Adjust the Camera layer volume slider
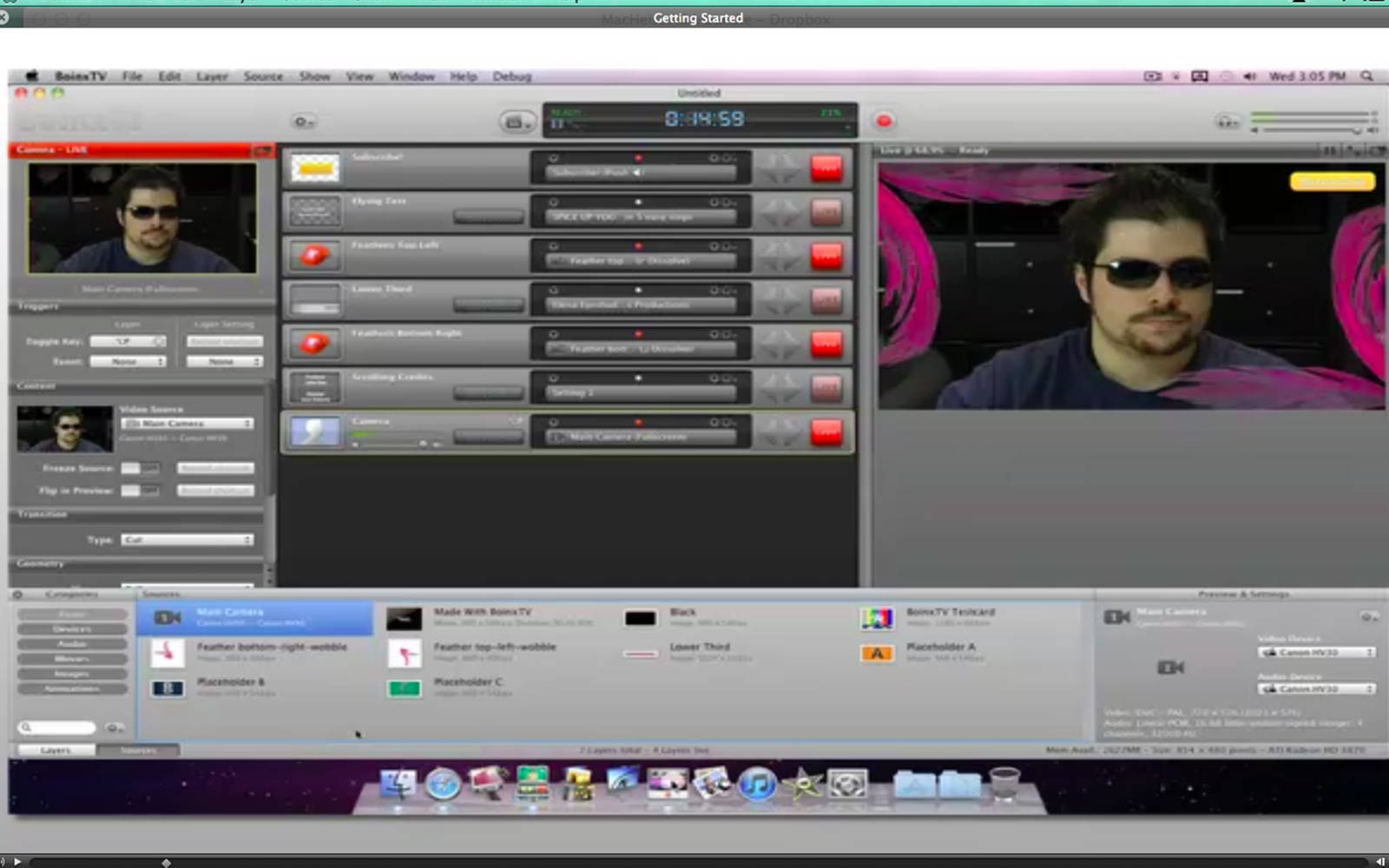This screenshot has width=1389, height=868. pos(395,444)
